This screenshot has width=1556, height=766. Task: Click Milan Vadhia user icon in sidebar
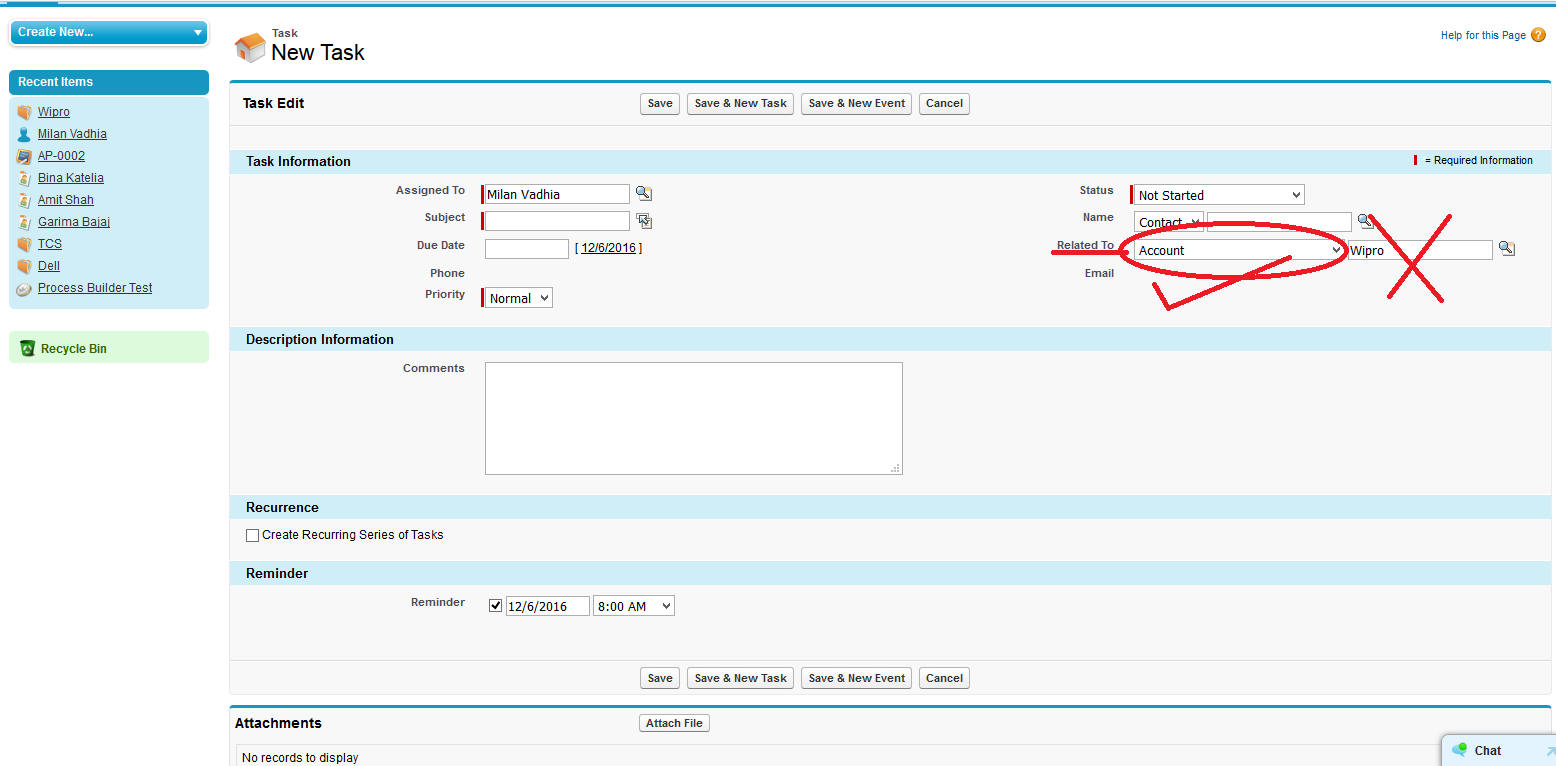coord(24,134)
